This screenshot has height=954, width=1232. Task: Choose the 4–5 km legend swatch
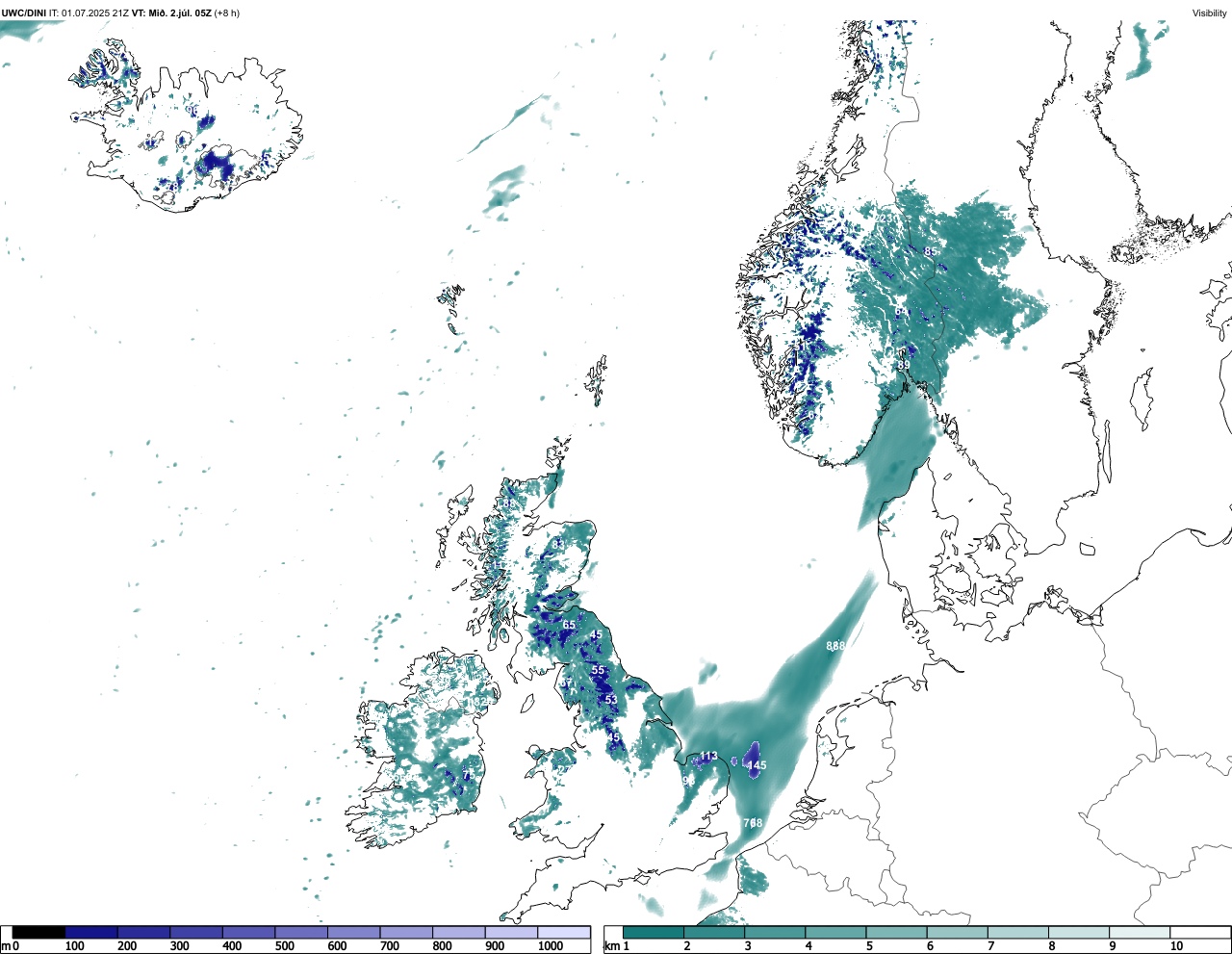[835, 933]
